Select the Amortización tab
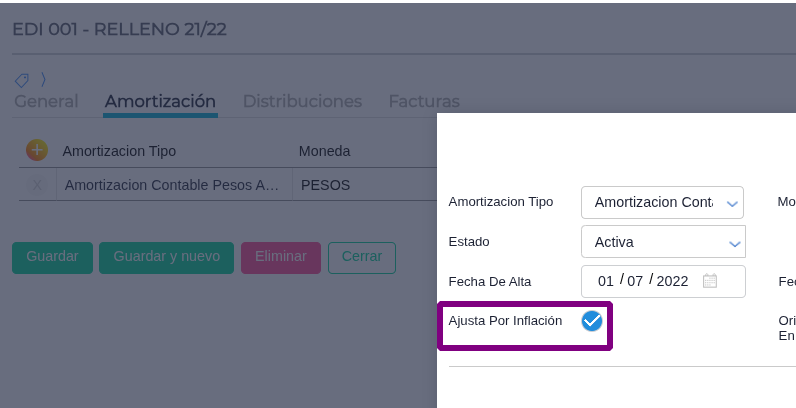The image size is (796, 408). click(x=160, y=101)
